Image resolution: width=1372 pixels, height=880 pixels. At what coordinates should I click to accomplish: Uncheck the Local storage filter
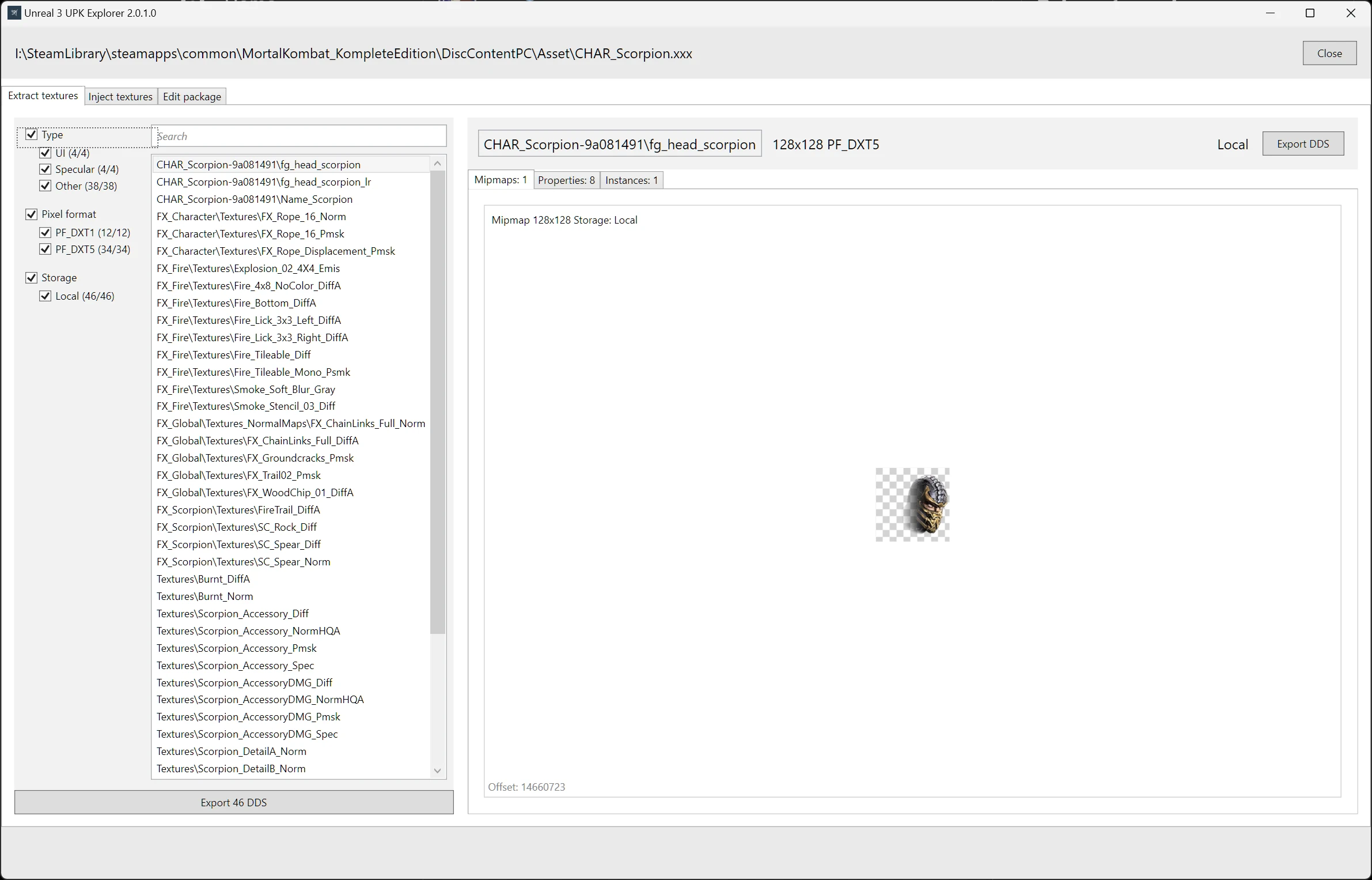pyautogui.click(x=46, y=296)
